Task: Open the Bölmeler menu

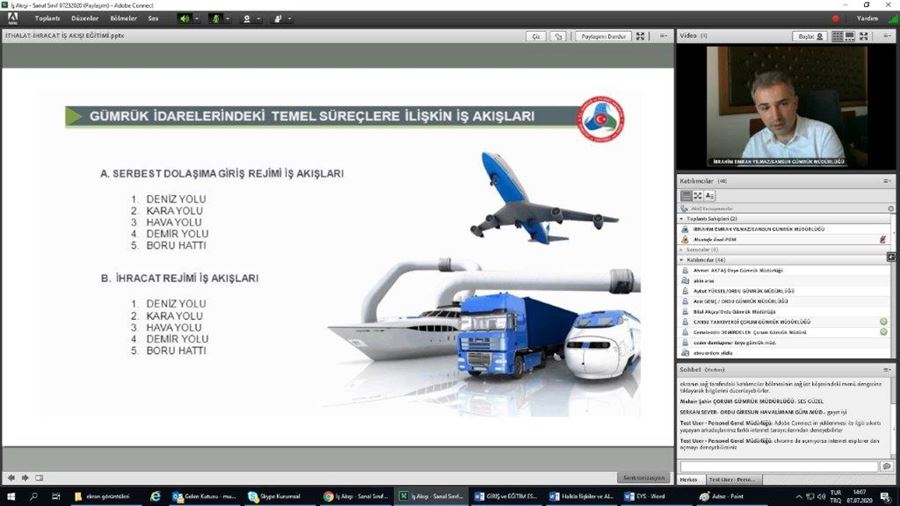Action: click(x=123, y=18)
